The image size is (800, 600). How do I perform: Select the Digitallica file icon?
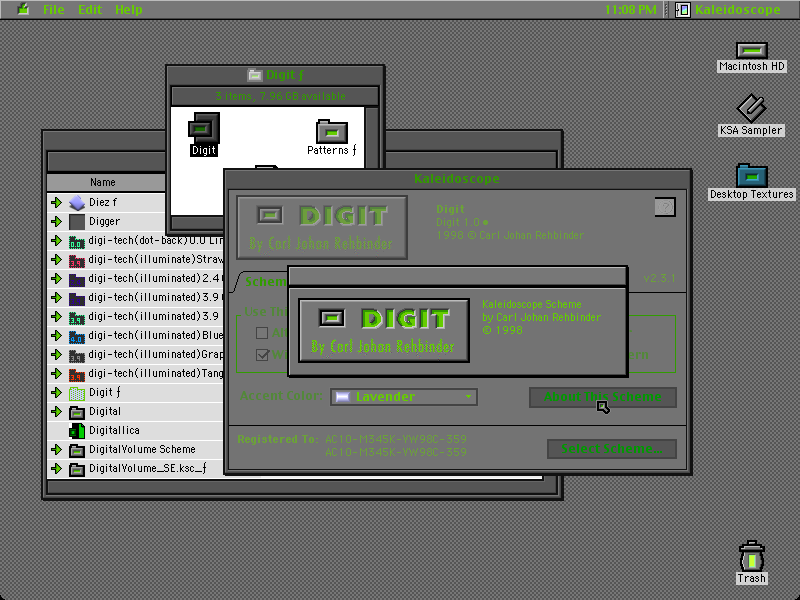[x=77, y=431]
